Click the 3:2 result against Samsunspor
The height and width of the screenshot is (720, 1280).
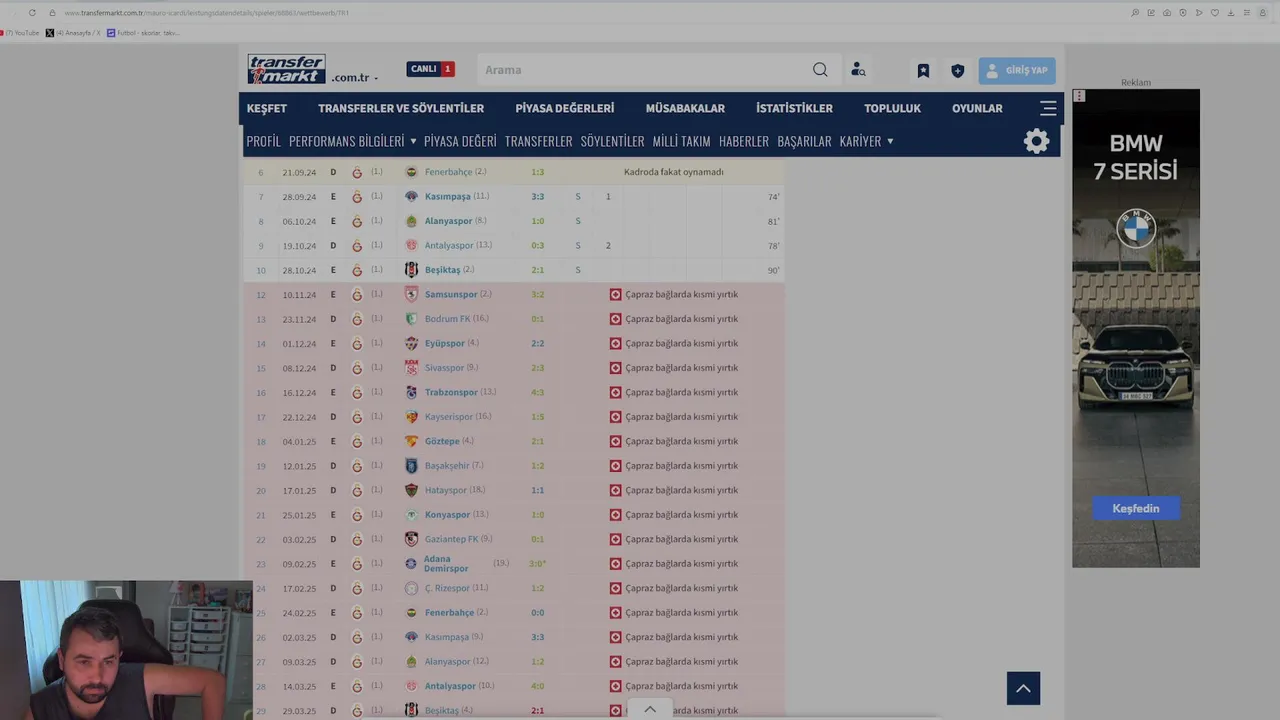pos(538,295)
